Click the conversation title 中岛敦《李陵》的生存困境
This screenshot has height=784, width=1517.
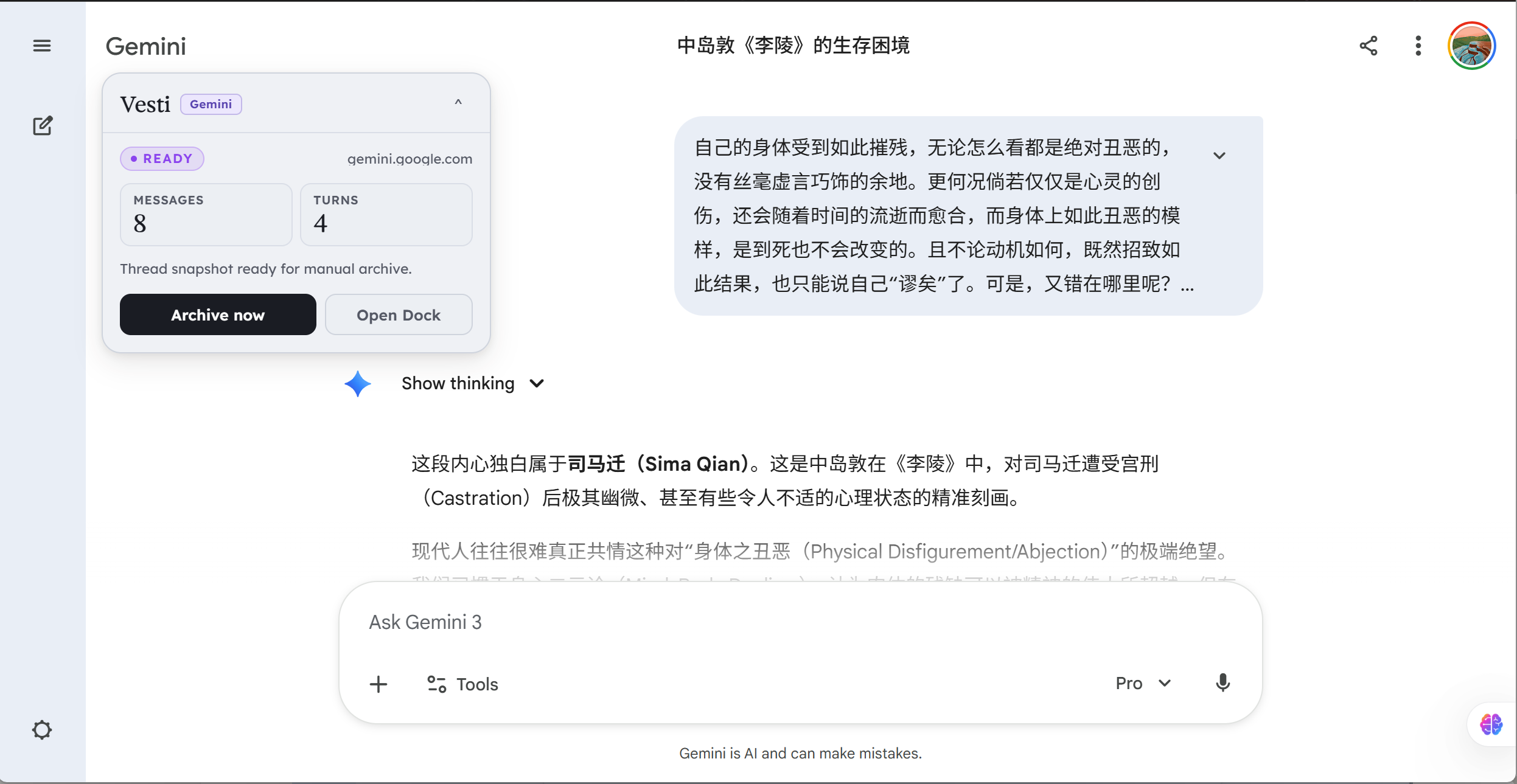point(793,46)
